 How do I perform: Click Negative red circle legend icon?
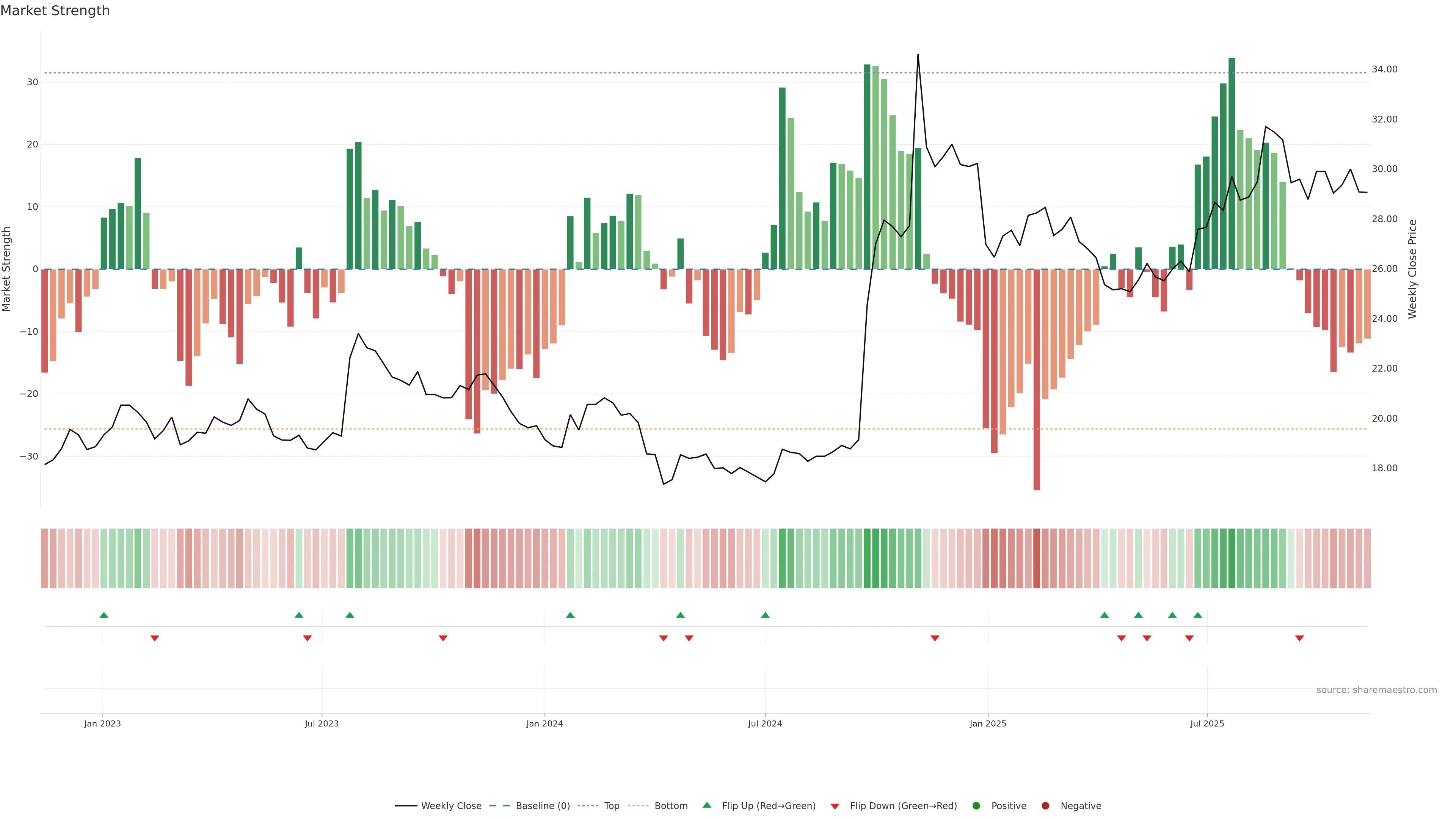point(1045,806)
